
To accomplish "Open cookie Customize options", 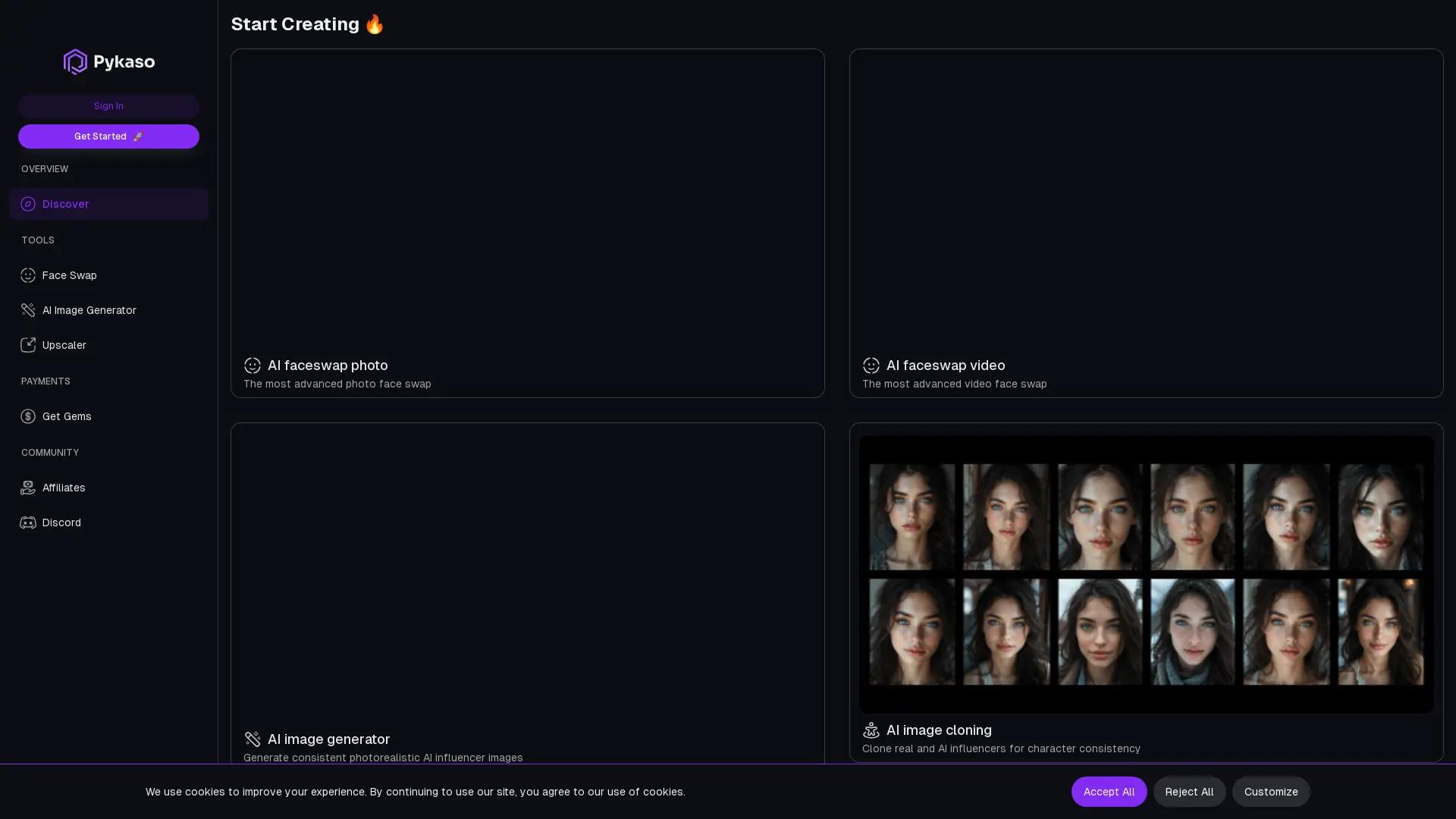I will coord(1270,791).
